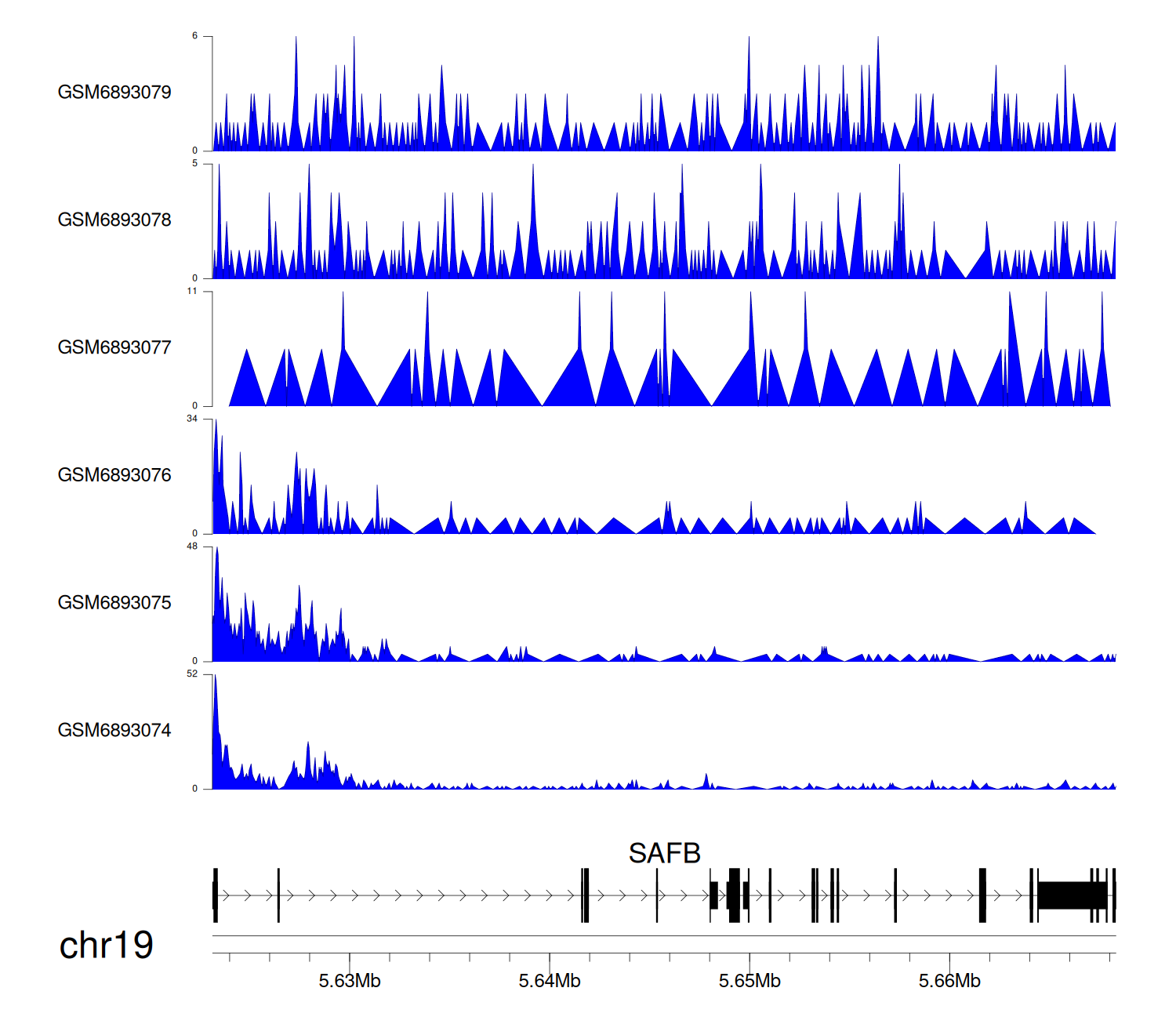This screenshot has width=1176, height=1035.
Task: Click the 5.65Mb axis position label
Action: tap(750, 982)
